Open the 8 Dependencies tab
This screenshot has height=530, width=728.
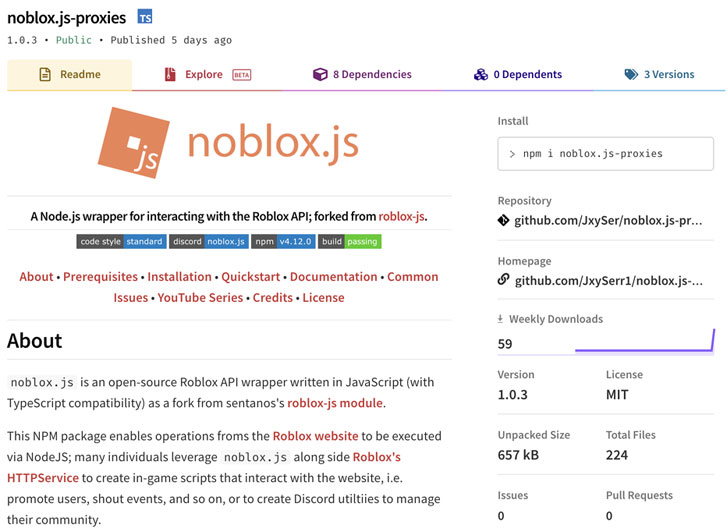tap(361, 75)
